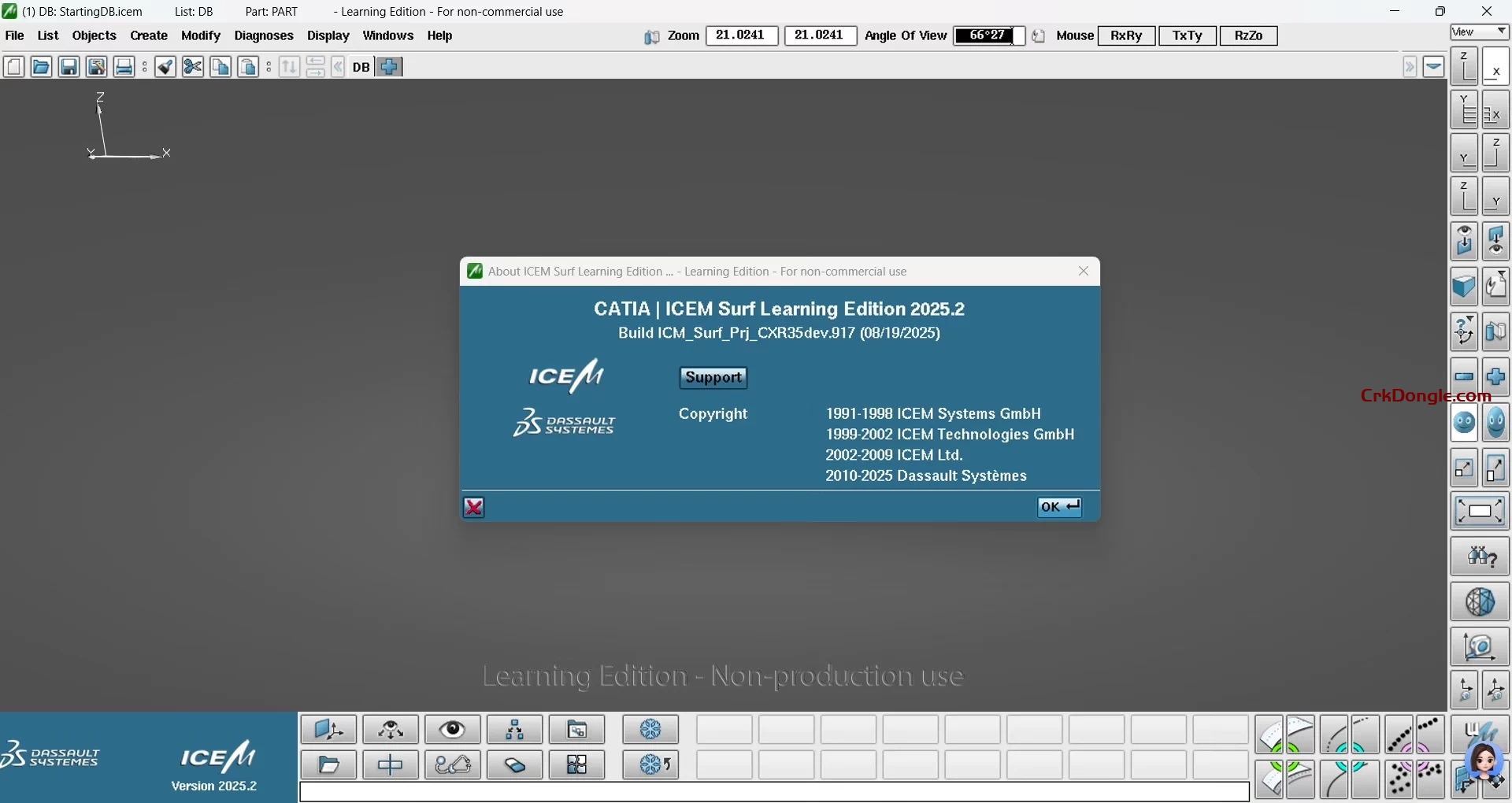The height and width of the screenshot is (803, 1512).
Task: Toggle the DB display mode
Action: 362,67
